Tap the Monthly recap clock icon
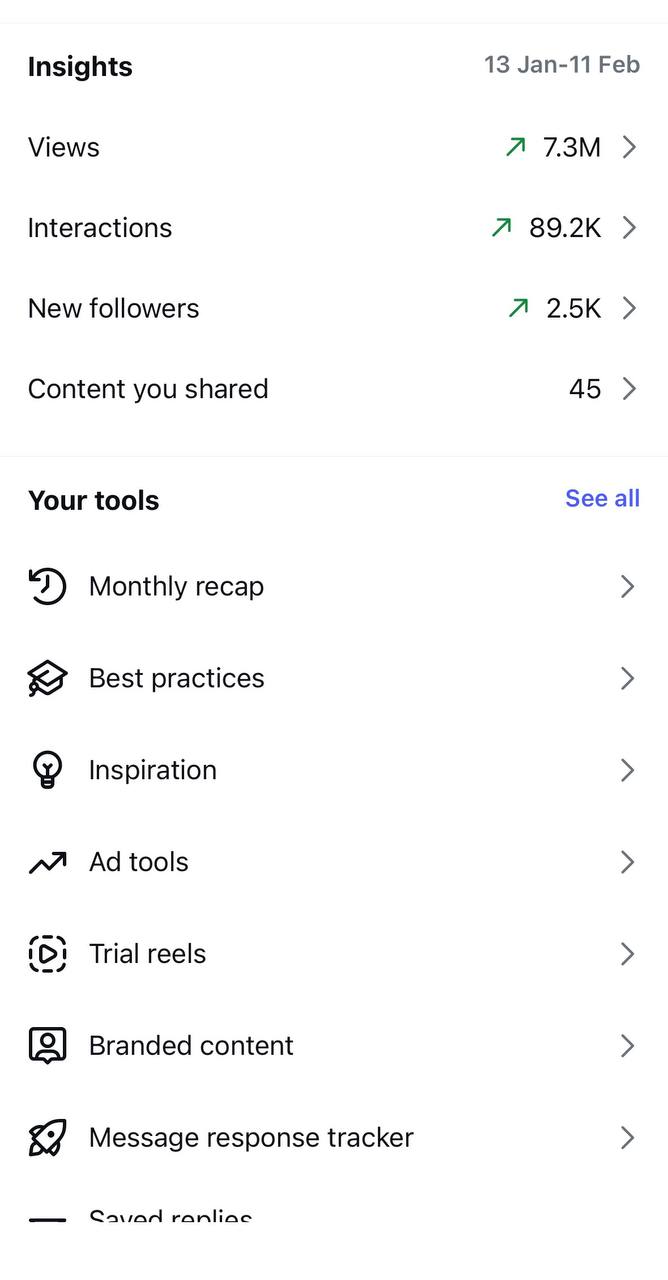The height and width of the screenshot is (1280, 668). [47, 586]
